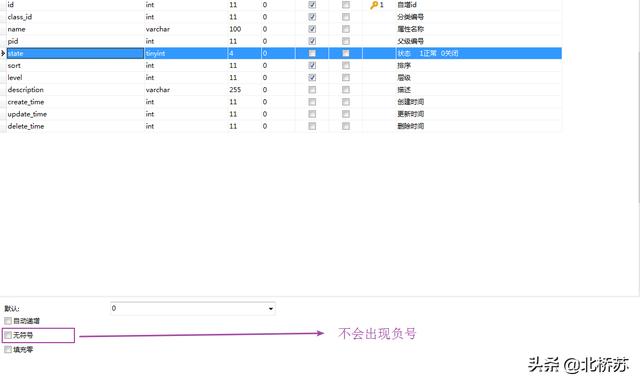The image size is (640, 384).
Task: Select the name field name cell
Action: coord(75,29)
